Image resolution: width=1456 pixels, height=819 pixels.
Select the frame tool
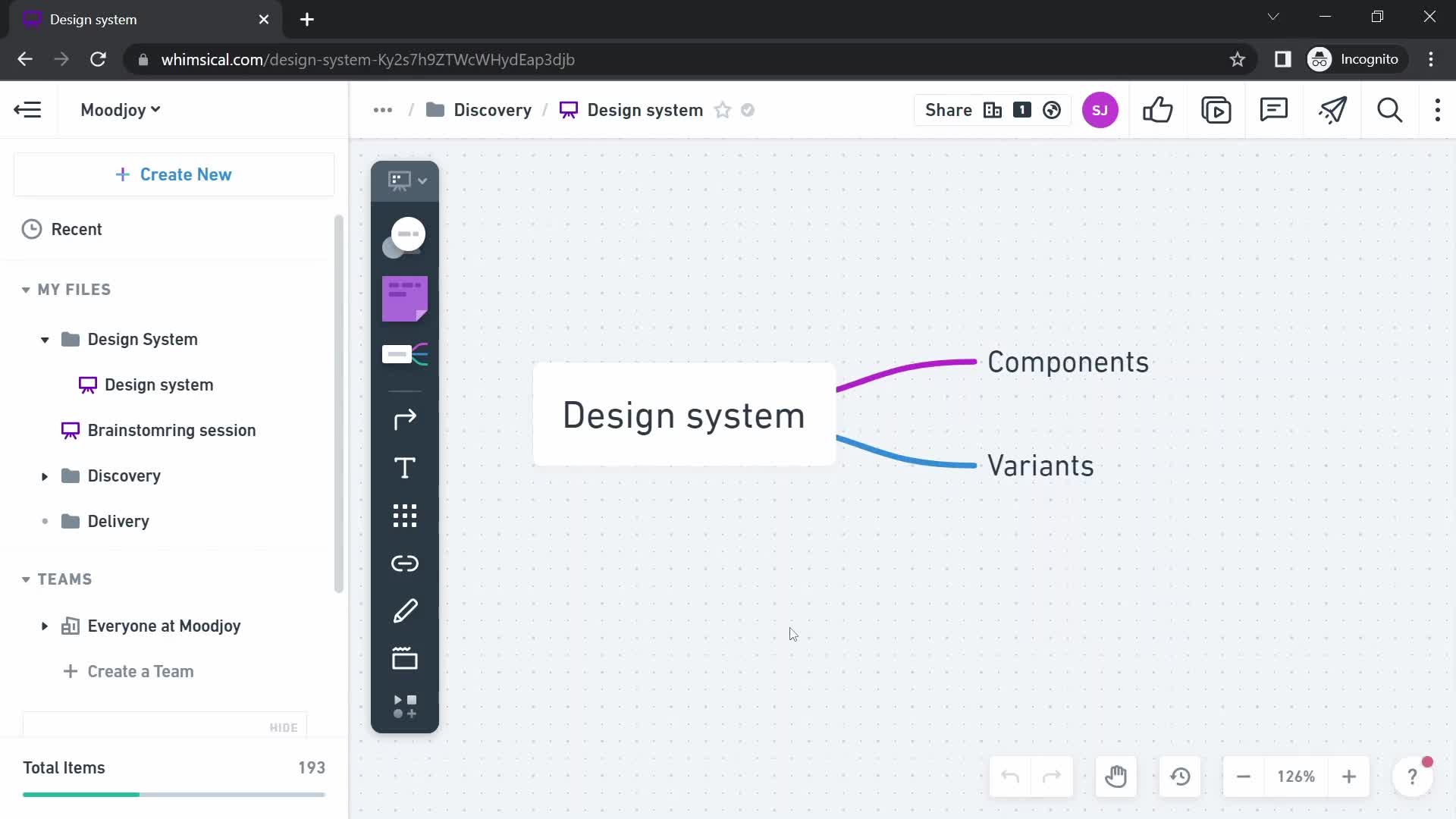tap(405, 660)
